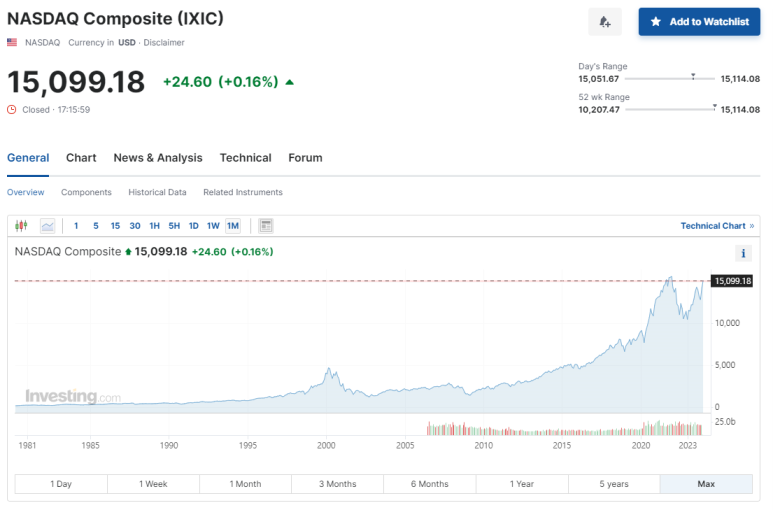
Task: Click the 15,099.18 price label on chart axis
Action: [732, 281]
